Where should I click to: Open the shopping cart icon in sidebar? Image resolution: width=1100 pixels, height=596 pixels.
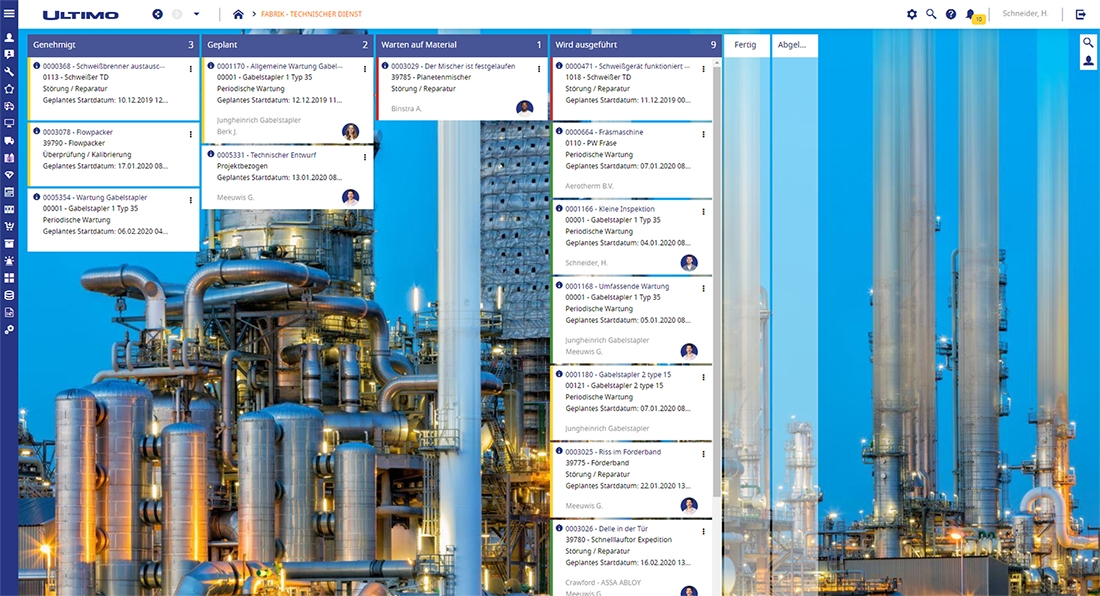(9, 226)
